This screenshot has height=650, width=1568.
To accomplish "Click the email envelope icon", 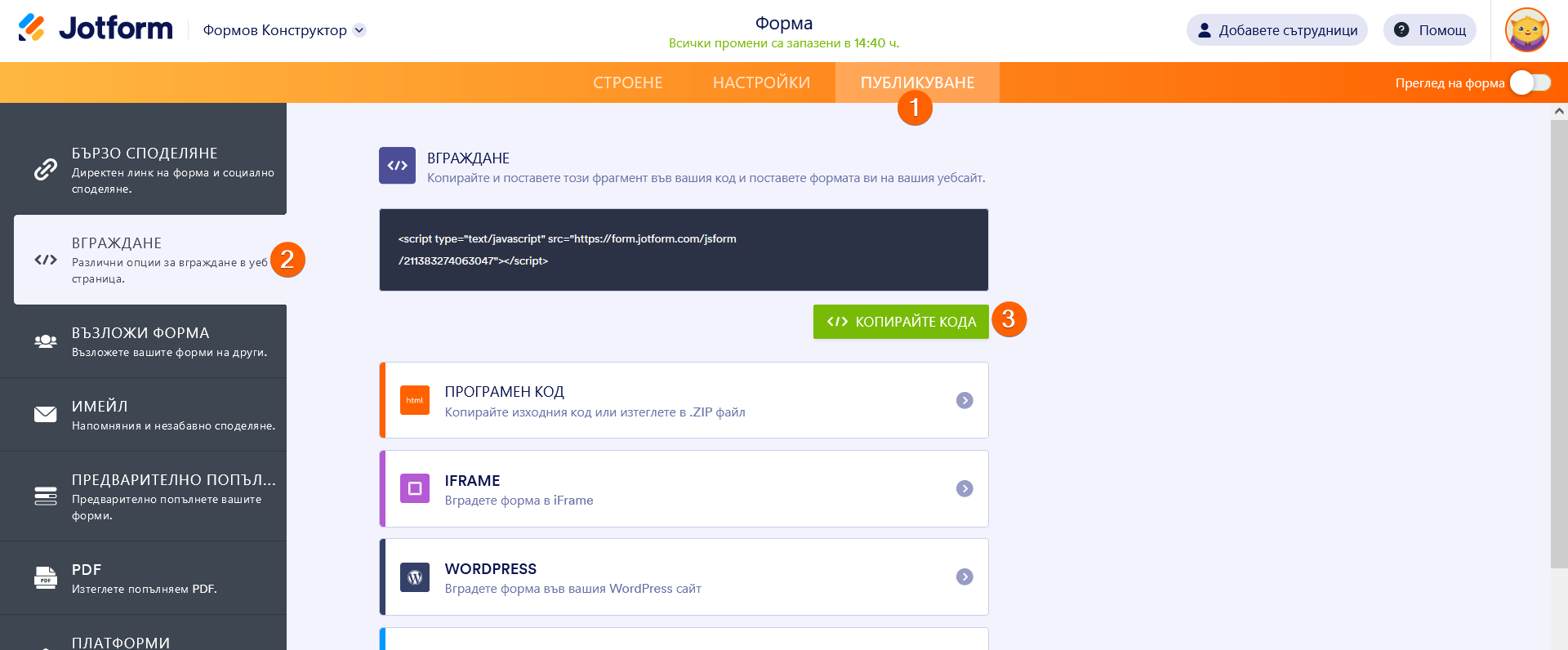I will click(46, 415).
